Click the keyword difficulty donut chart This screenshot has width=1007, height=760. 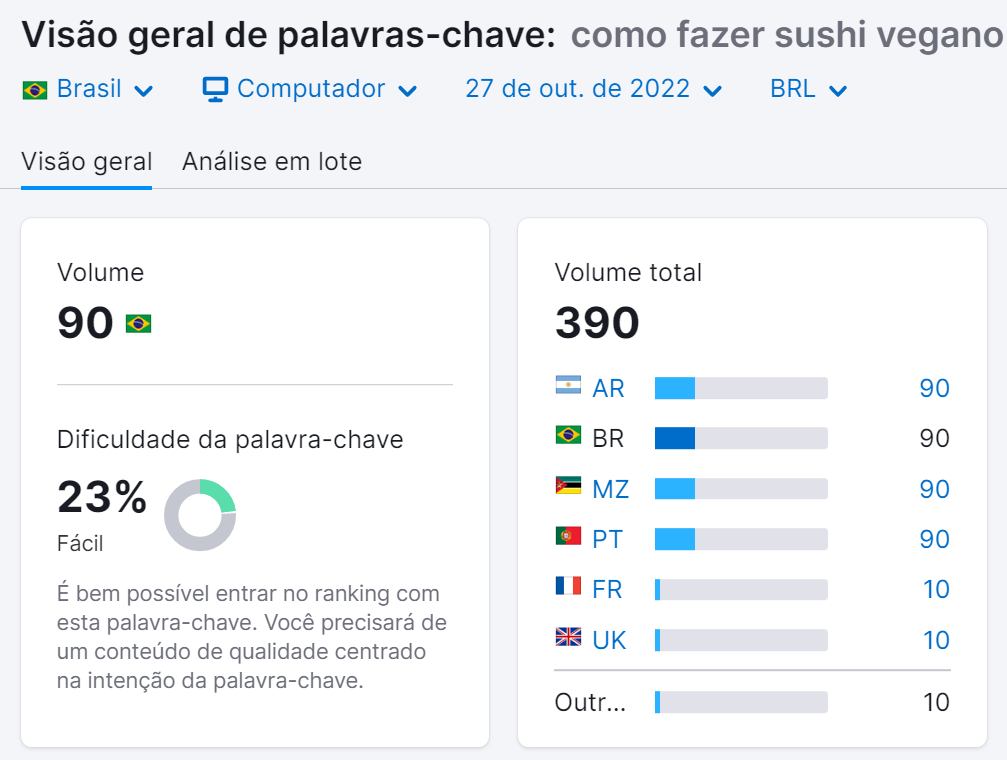pyautogui.click(x=200, y=513)
